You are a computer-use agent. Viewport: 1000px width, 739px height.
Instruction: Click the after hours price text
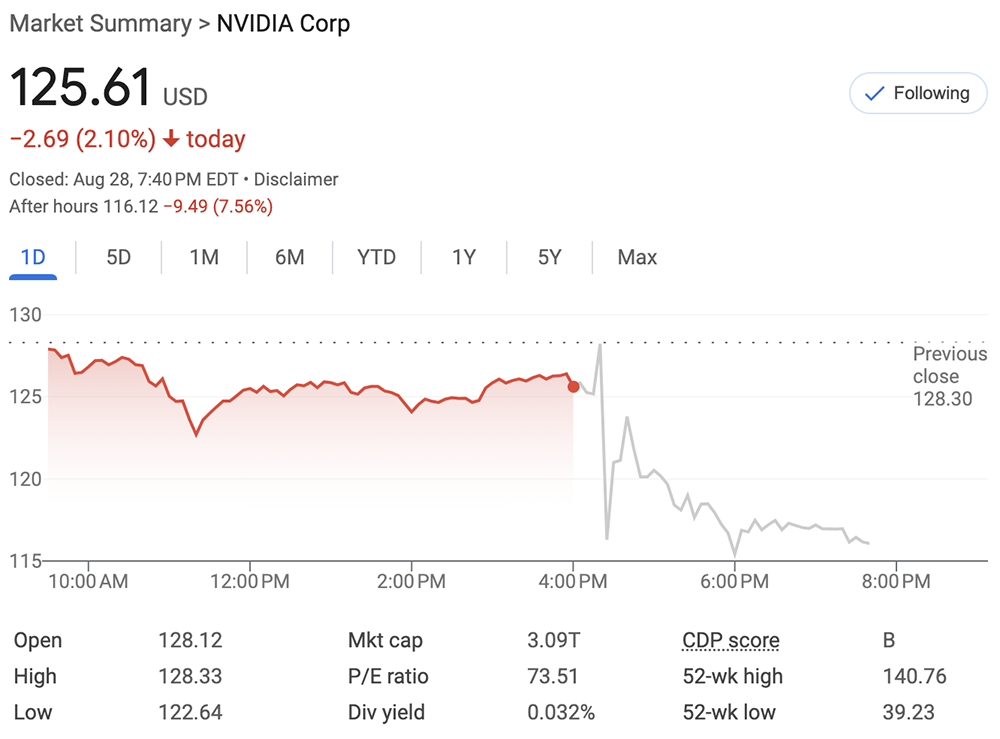coord(141,207)
